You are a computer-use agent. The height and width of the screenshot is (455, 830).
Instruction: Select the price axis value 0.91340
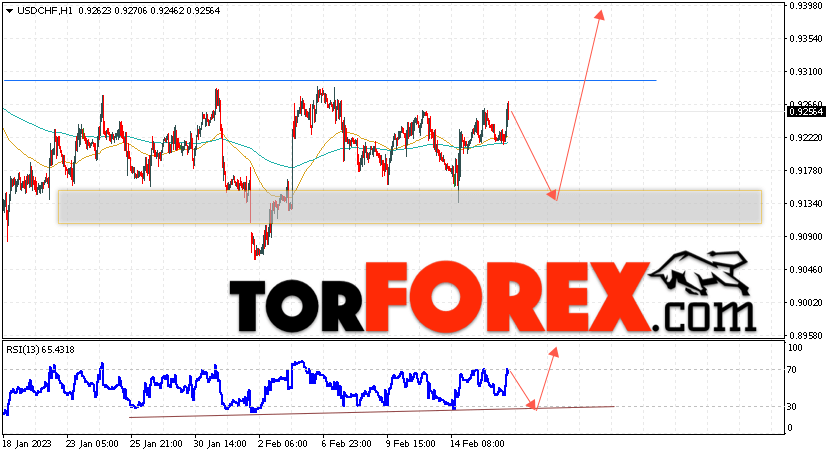[x=806, y=204]
